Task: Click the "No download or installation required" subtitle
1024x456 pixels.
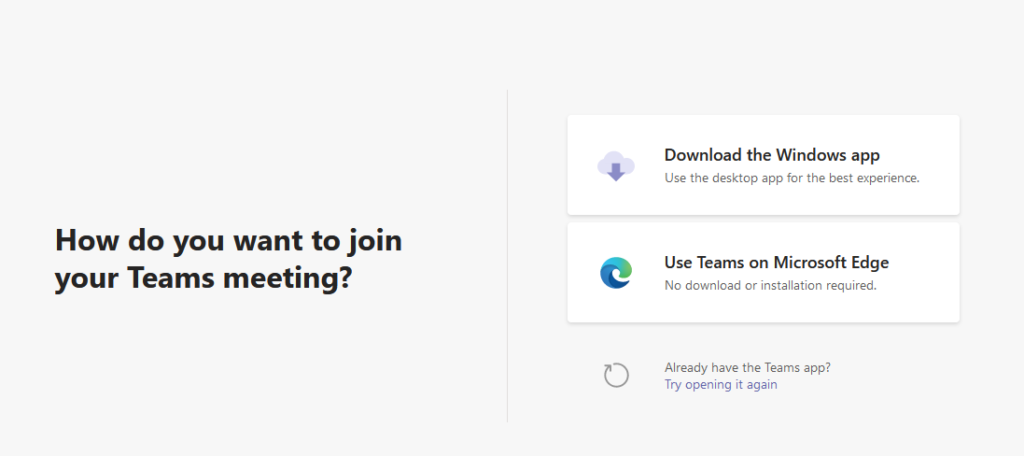Action: pyautogui.click(x=770, y=285)
